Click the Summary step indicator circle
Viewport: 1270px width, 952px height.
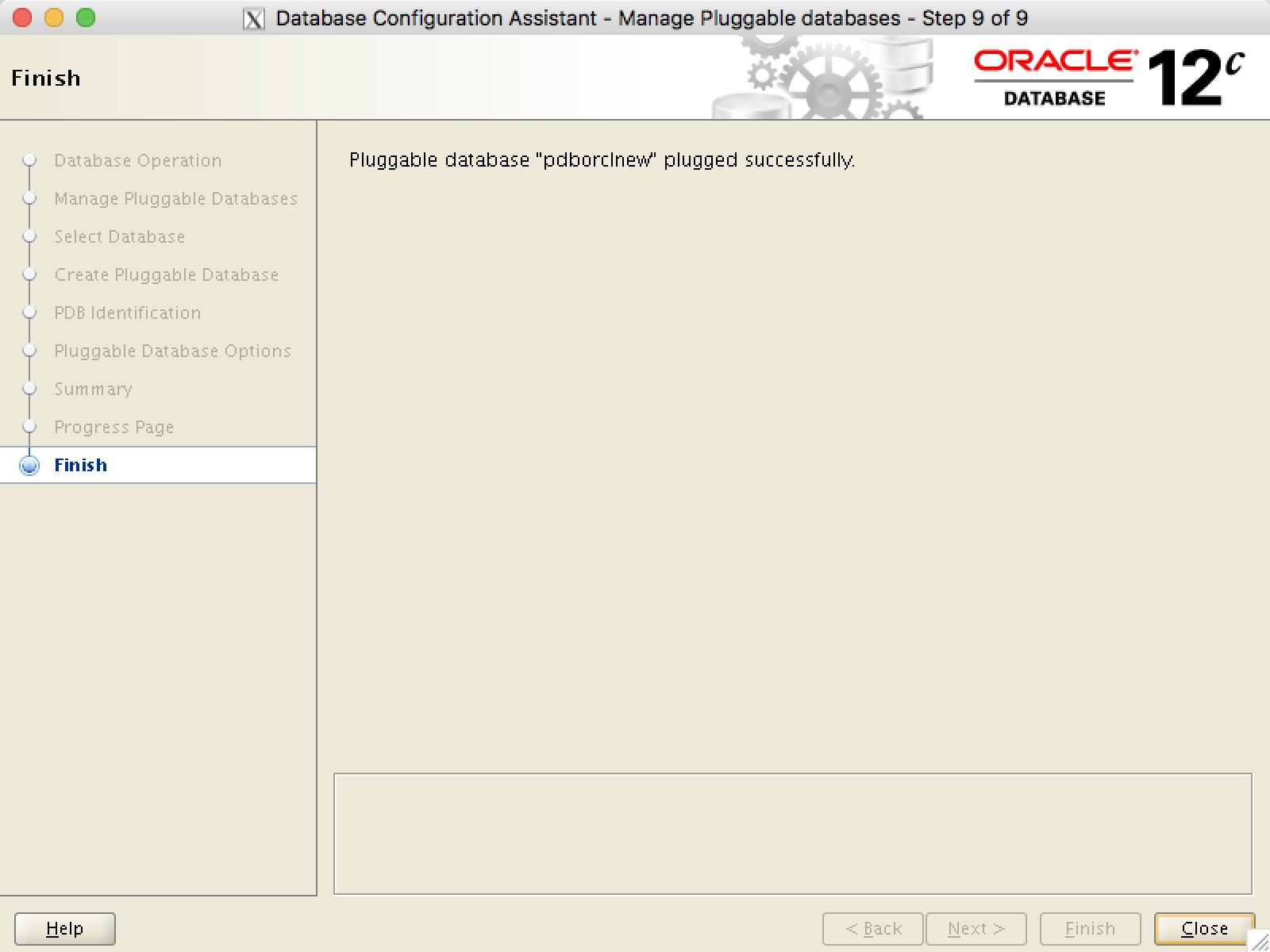pyautogui.click(x=29, y=389)
